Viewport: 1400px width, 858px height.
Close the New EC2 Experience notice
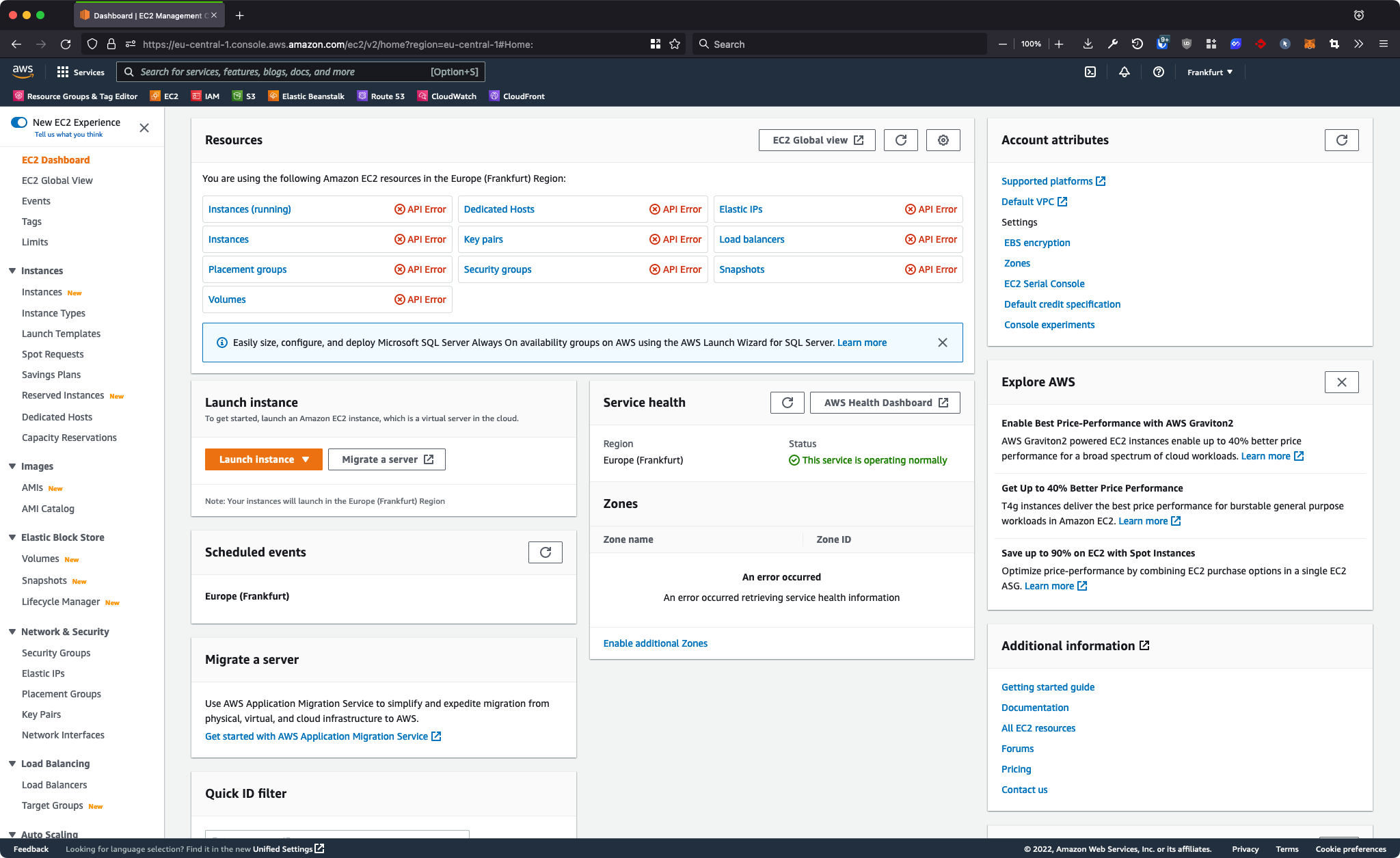pos(144,128)
